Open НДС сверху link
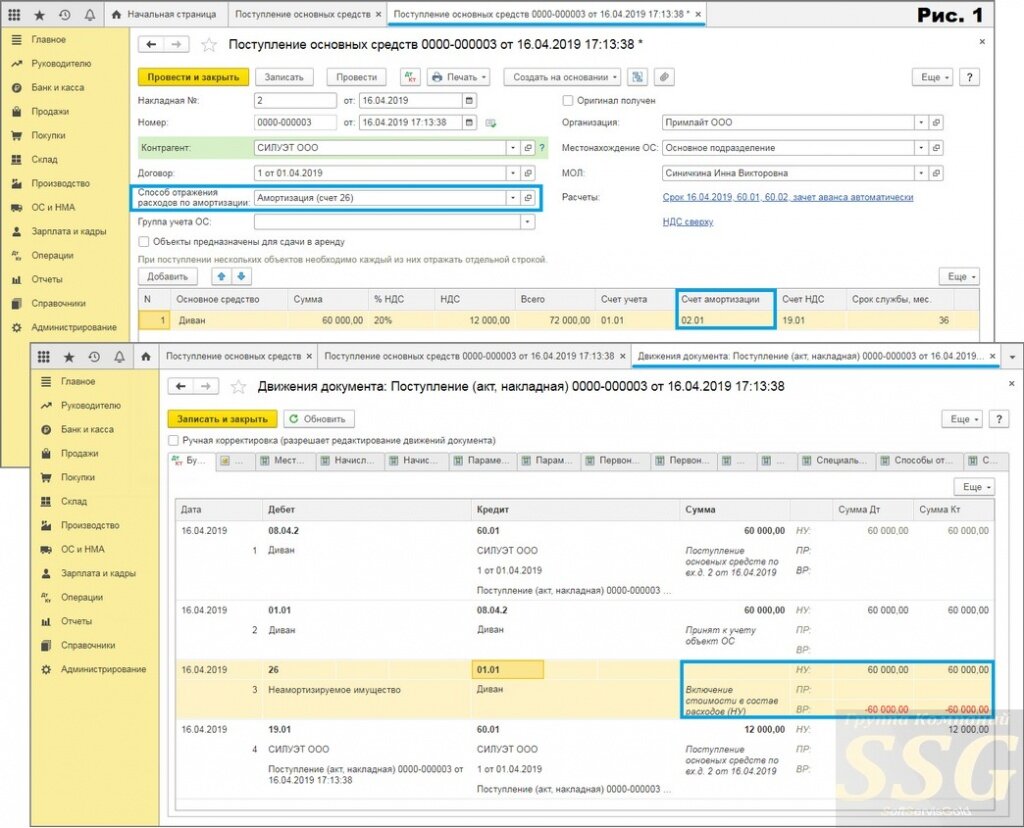Viewport: 1024px width, 828px height. [688, 222]
